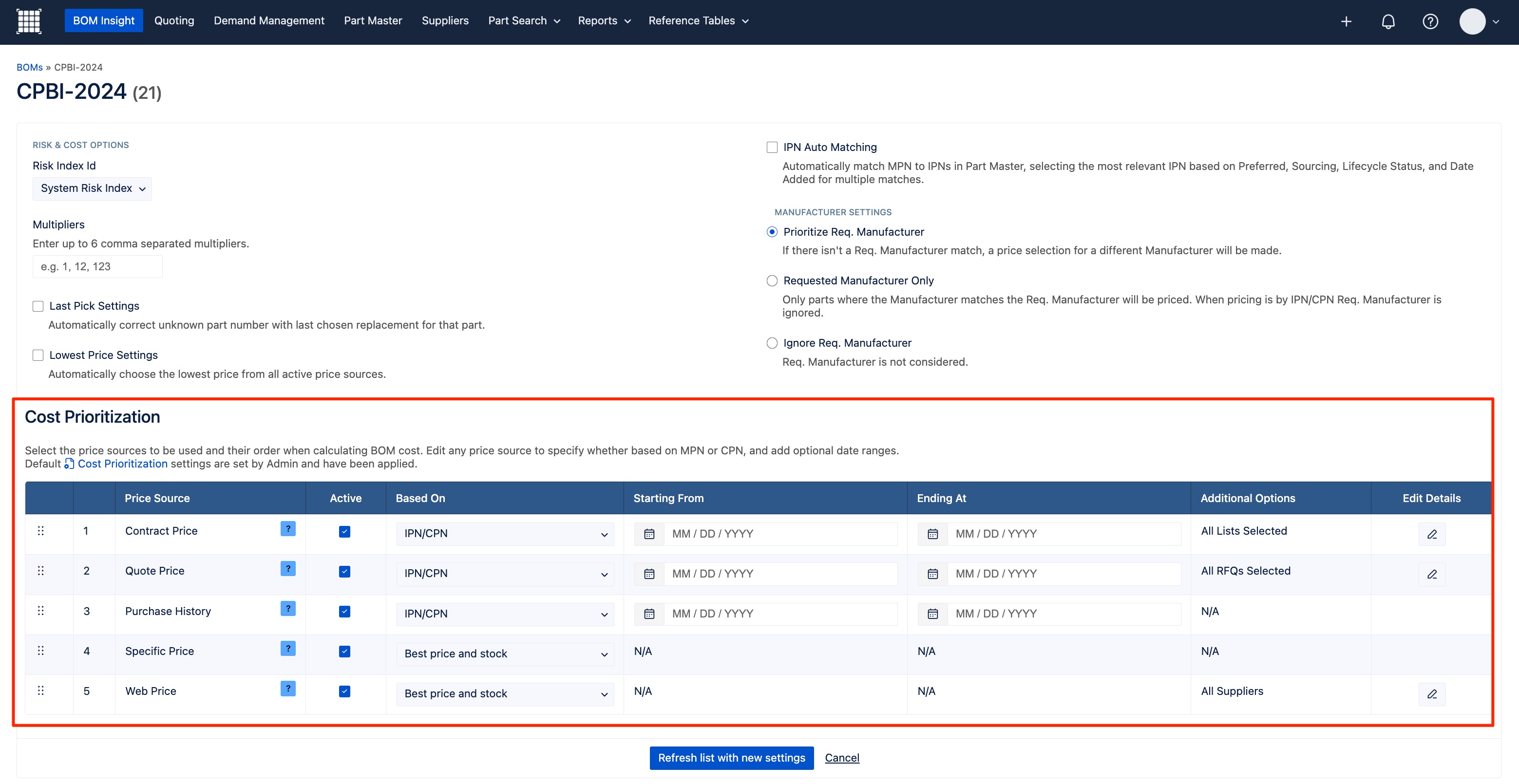The height and width of the screenshot is (784, 1519).
Task: Go to BOM Insight tab
Action: pyautogui.click(x=104, y=21)
